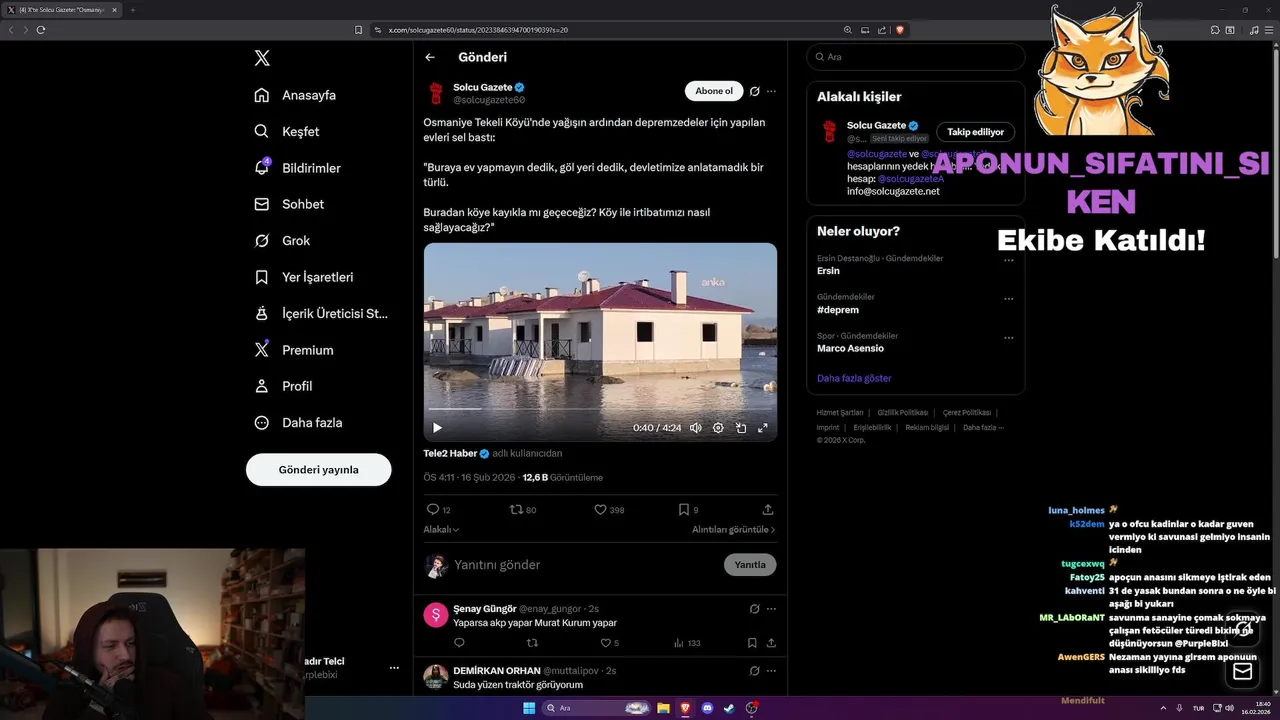Click the Takip ediliyor button
Image resolution: width=1280 pixels, height=720 pixels.
tap(975, 132)
